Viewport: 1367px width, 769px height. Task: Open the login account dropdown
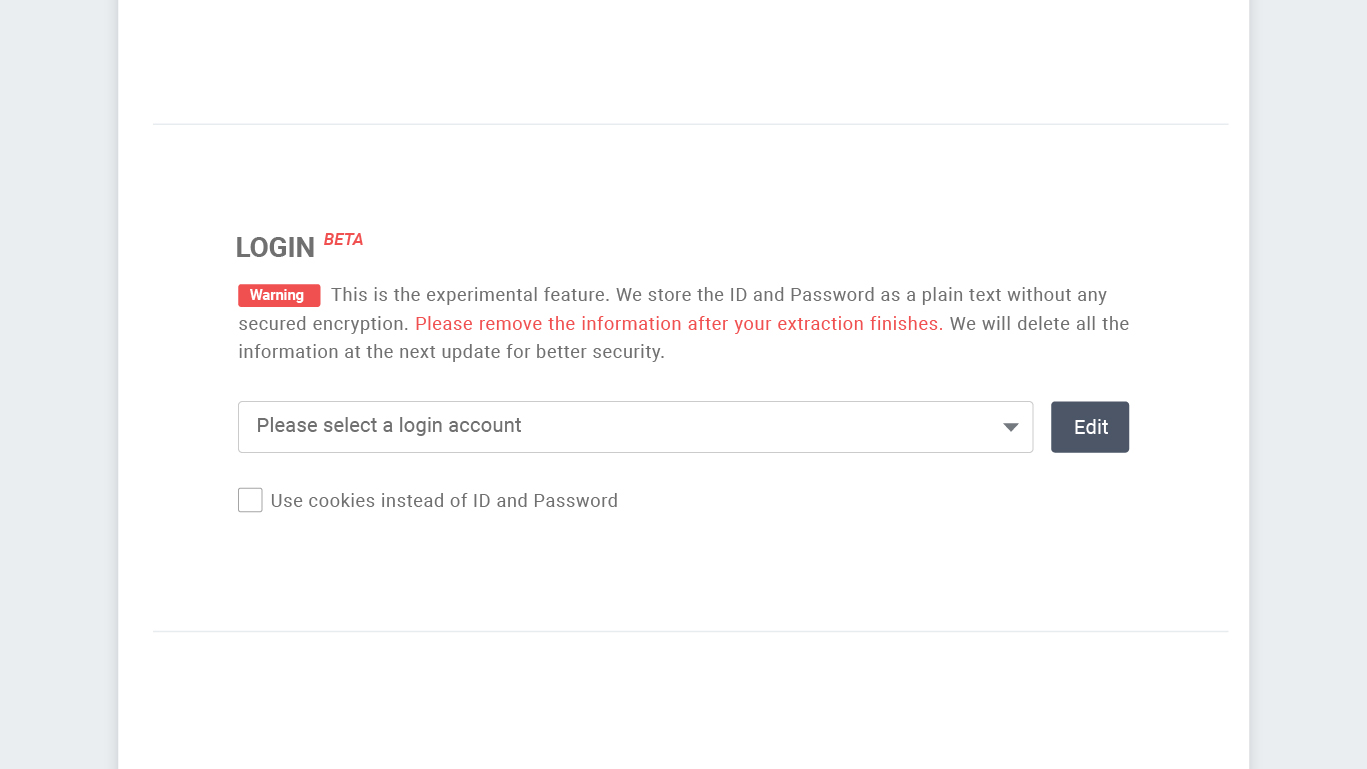[634, 427]
